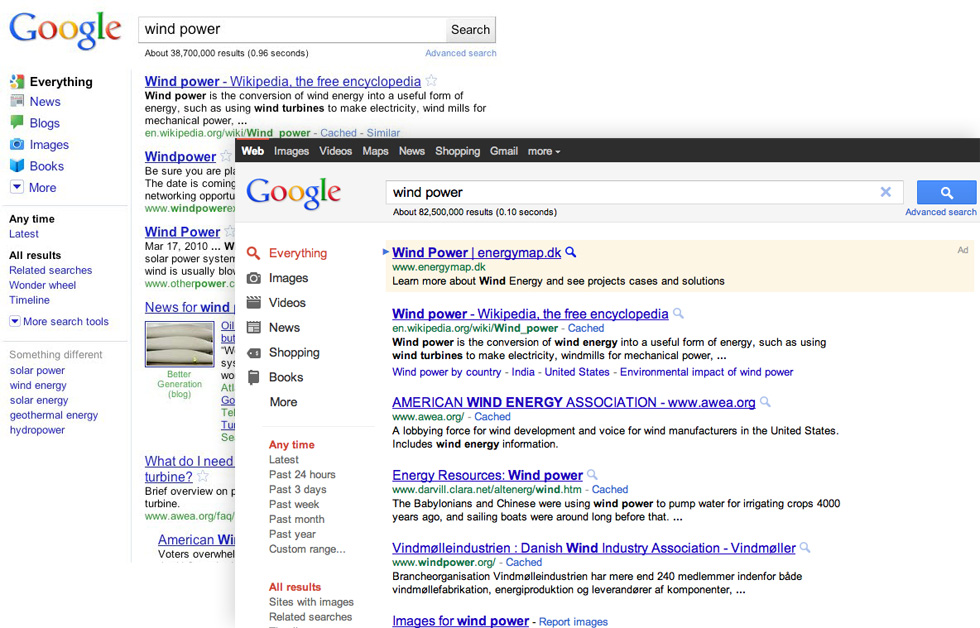Click the Blogs icon in old sidebar
The image size is (980, 628).
[x=17, y=122]
